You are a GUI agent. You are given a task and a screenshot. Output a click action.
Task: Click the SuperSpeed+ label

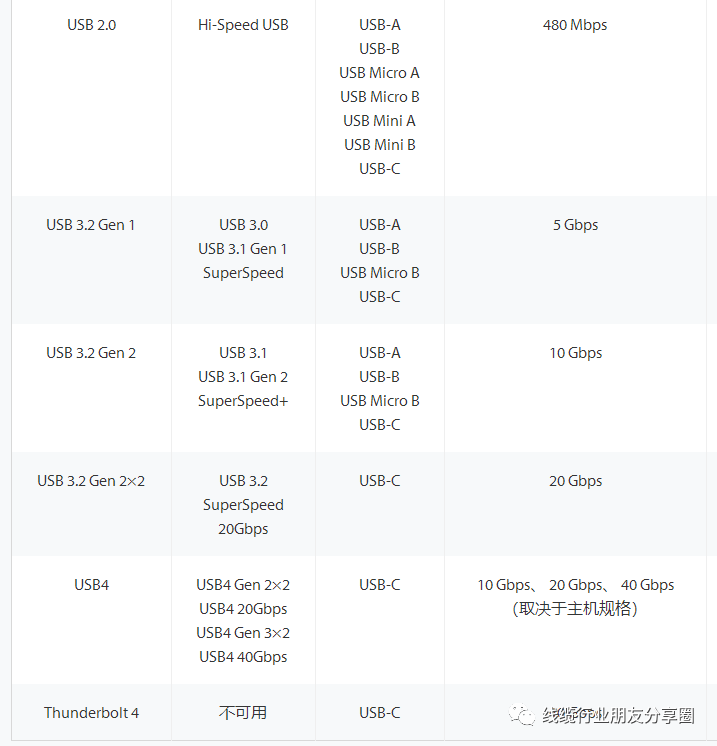coord(243,400)
